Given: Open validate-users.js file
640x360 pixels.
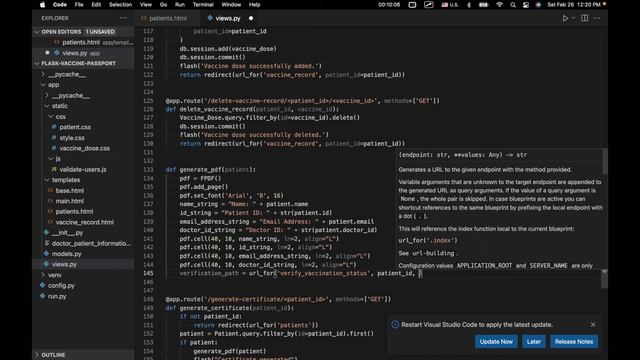Looking at the screenshot, I should pyautogui.click(x=83, y=169).
